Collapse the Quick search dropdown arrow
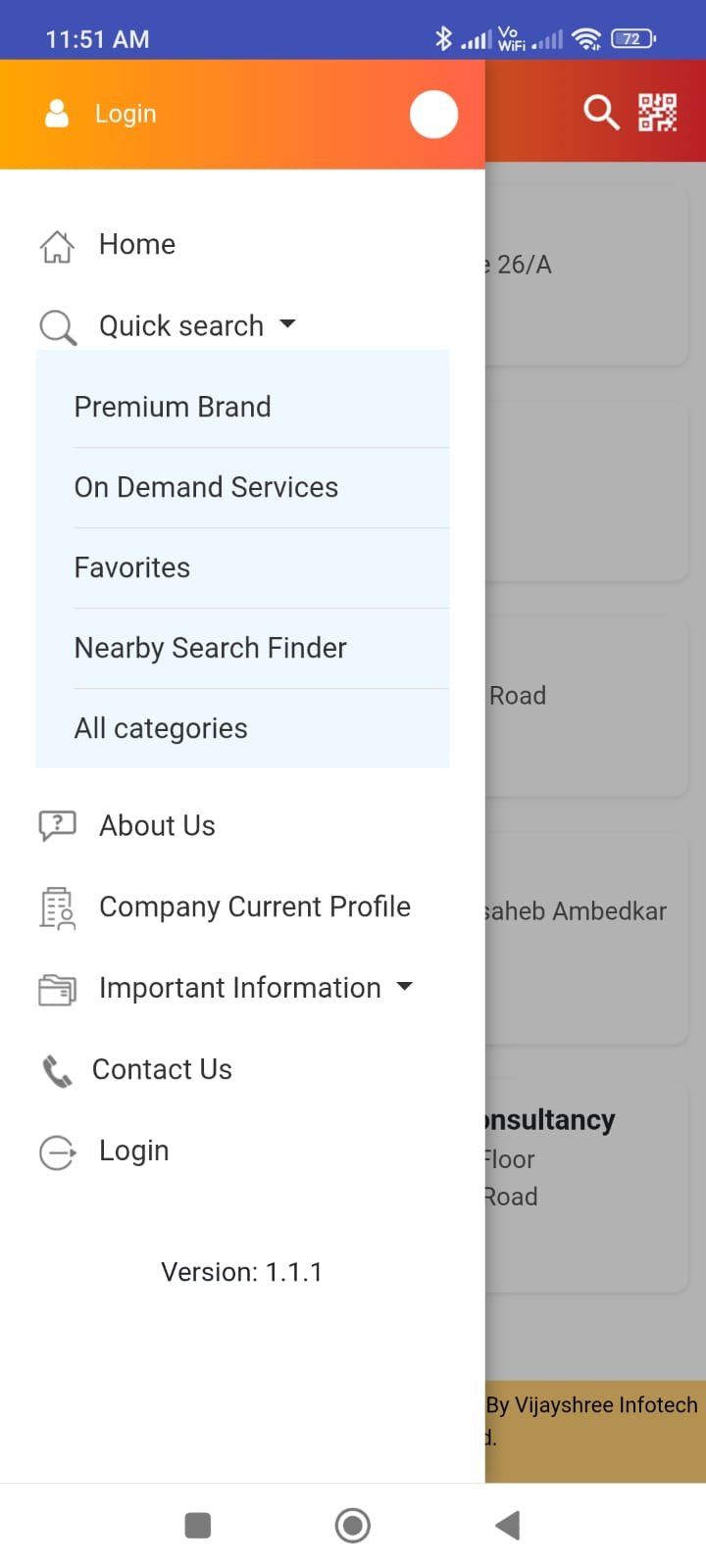Image resolution: width=706 pixels, height=1568 pixels. 287,323
